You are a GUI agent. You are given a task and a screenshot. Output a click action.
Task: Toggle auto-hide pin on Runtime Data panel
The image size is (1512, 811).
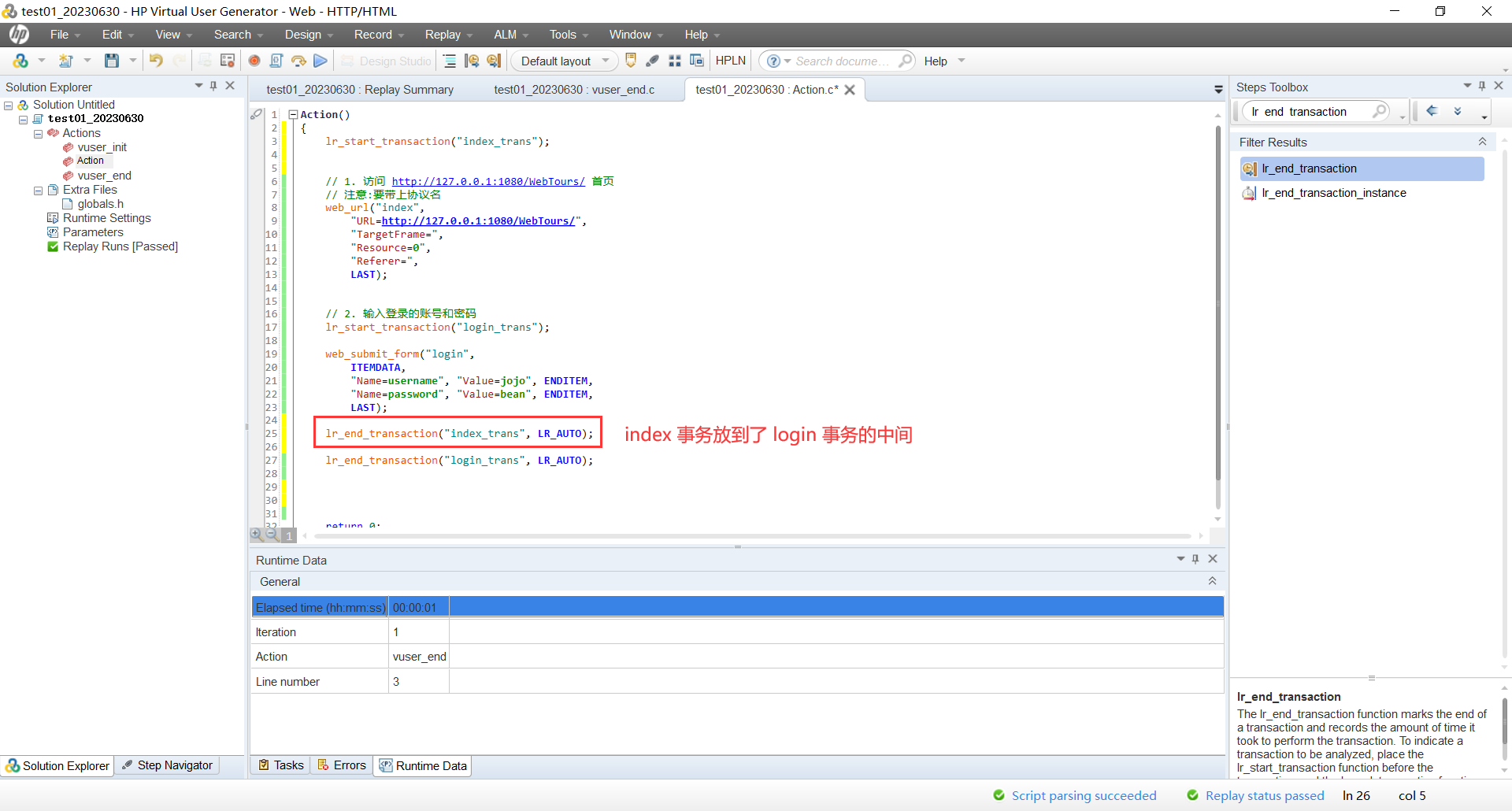coord(1195,559)
